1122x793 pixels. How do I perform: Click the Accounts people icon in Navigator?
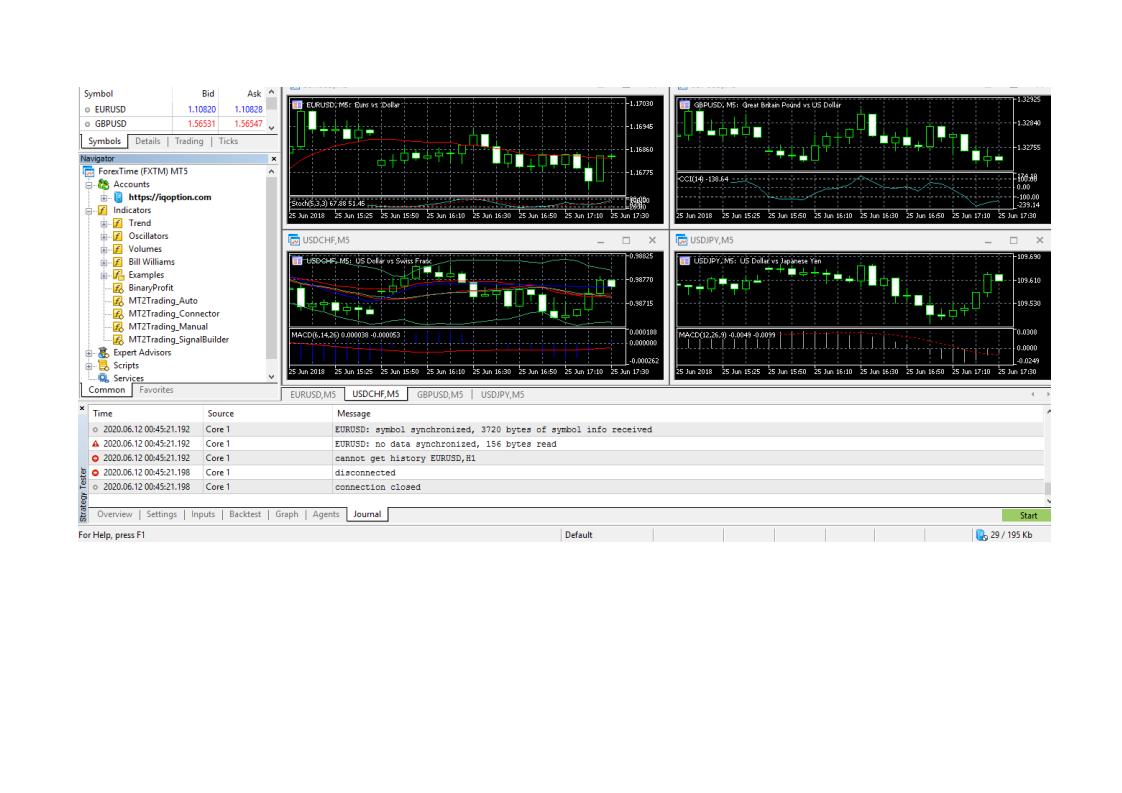104,185
